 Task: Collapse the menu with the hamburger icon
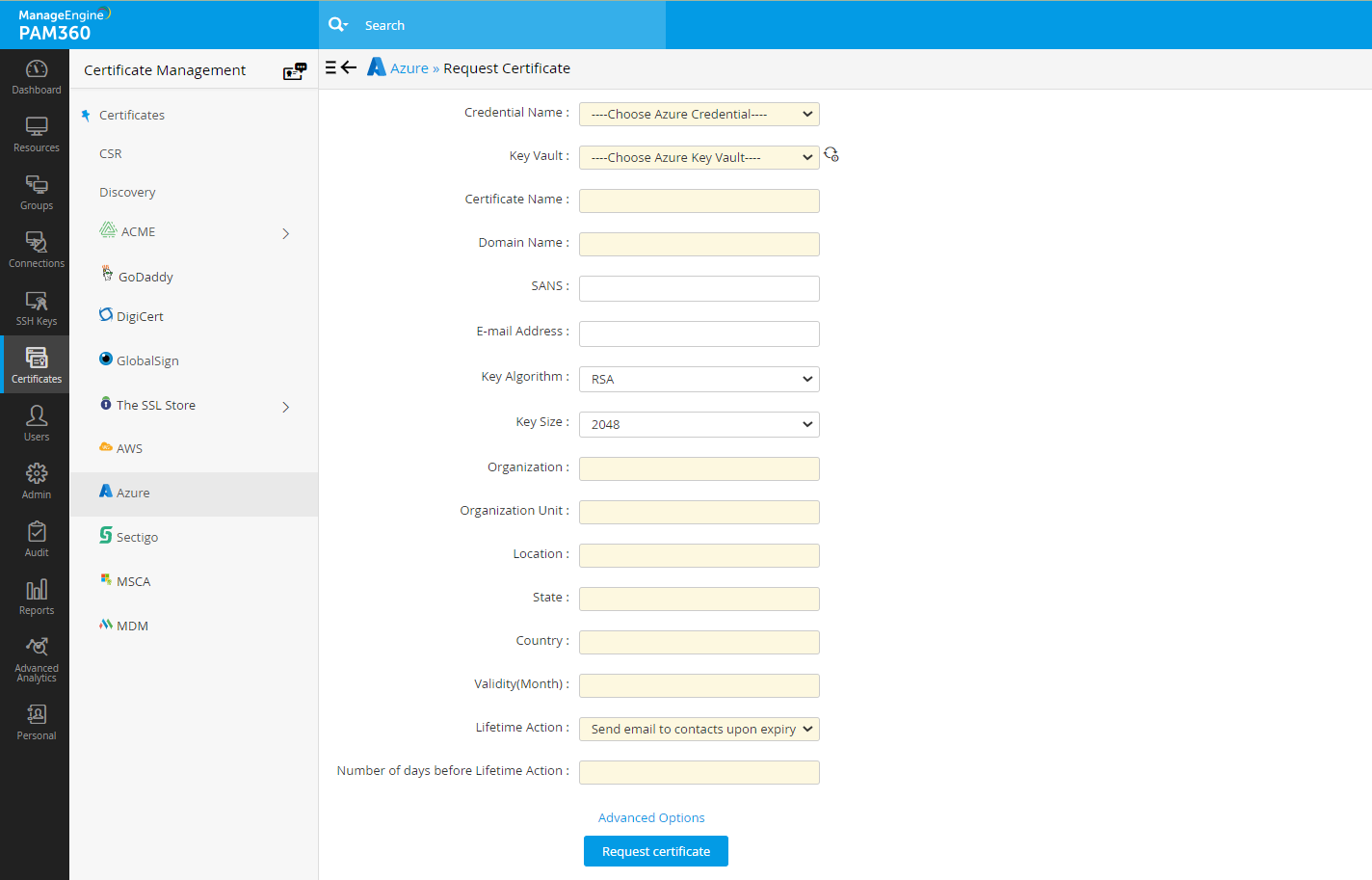point(332,67)
